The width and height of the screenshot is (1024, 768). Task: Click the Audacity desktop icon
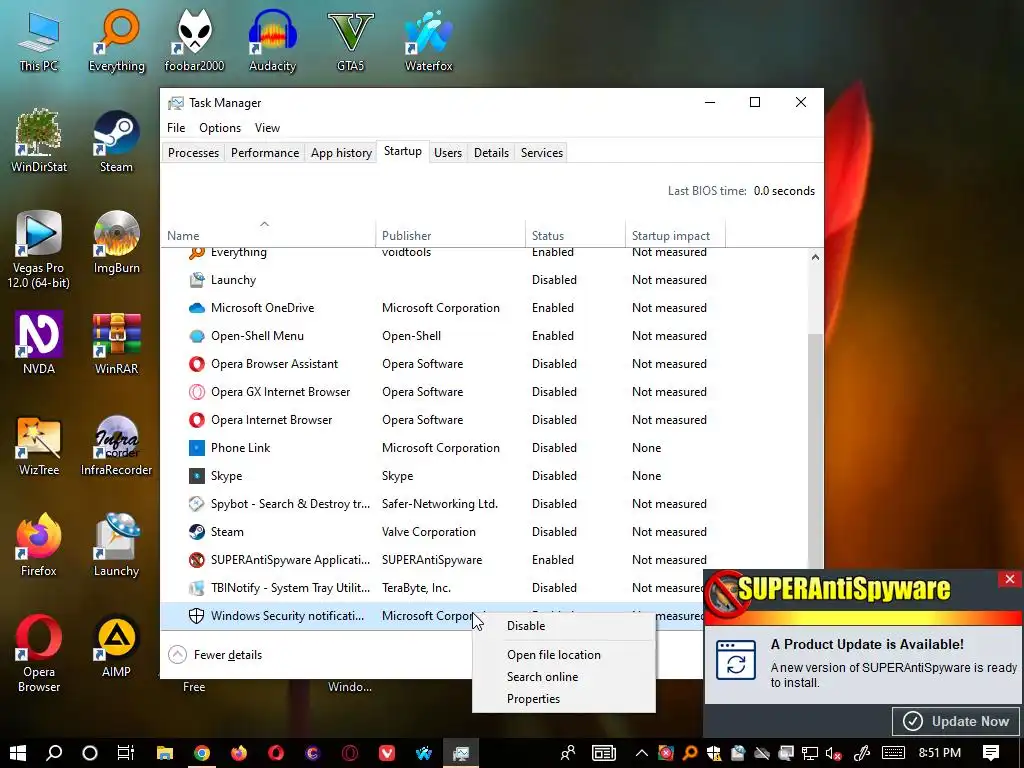tap(272, 42)
